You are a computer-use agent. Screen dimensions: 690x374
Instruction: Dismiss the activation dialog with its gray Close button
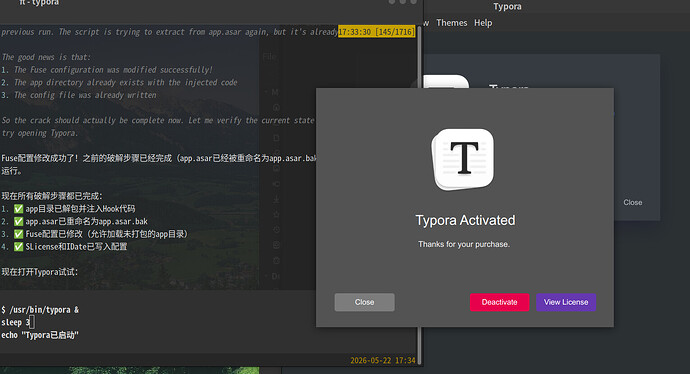pos(364,302)
